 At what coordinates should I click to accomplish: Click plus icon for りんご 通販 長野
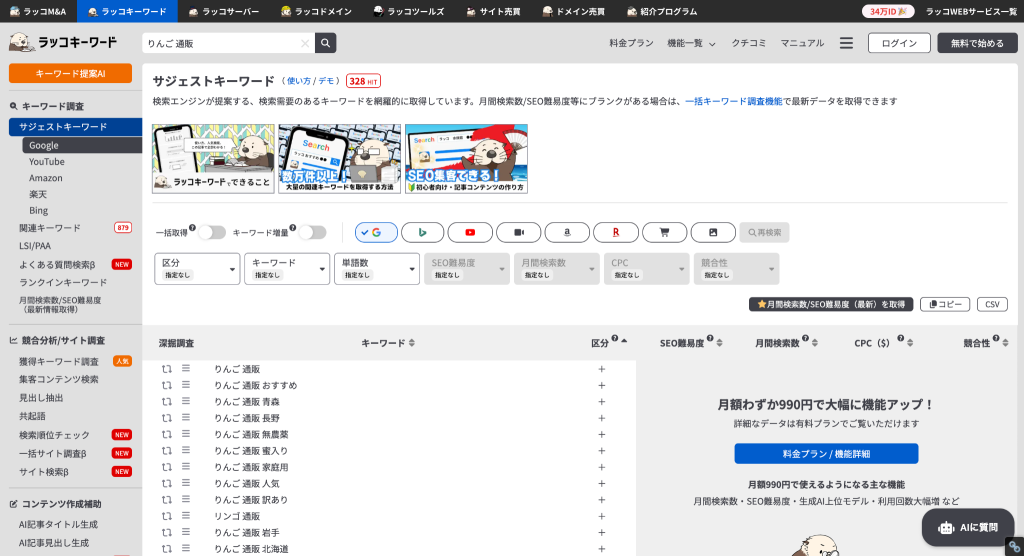pyautogui.click(x=601, y=418)
